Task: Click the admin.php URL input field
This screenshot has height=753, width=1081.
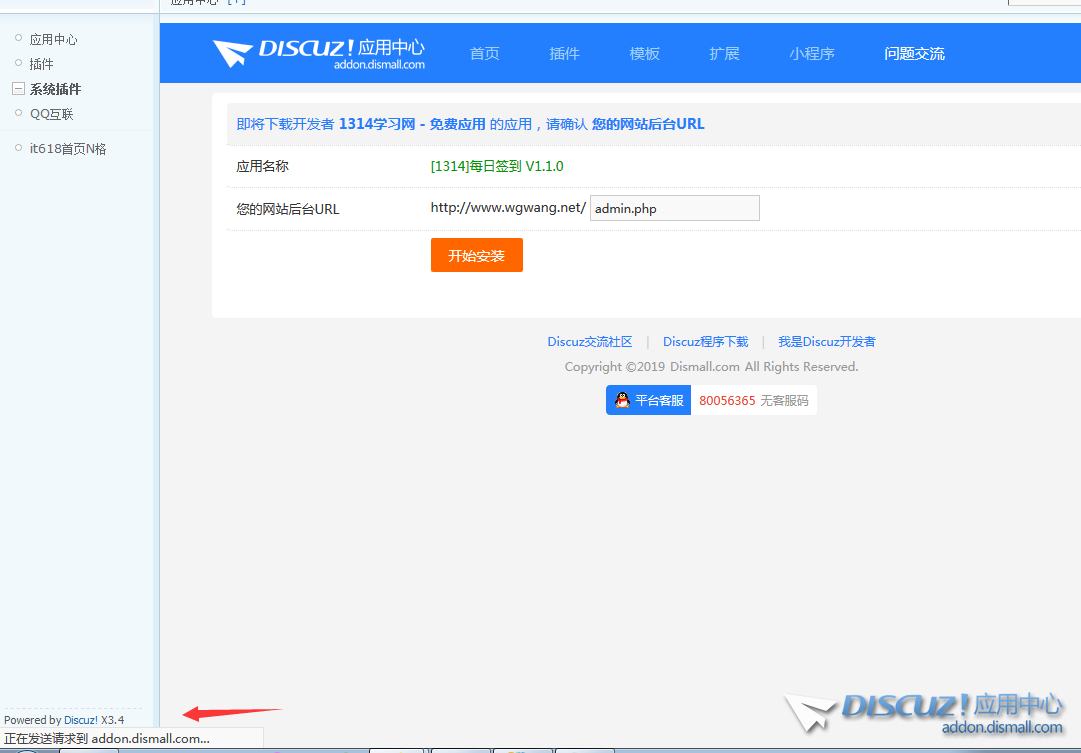Action: pos(674,208)
